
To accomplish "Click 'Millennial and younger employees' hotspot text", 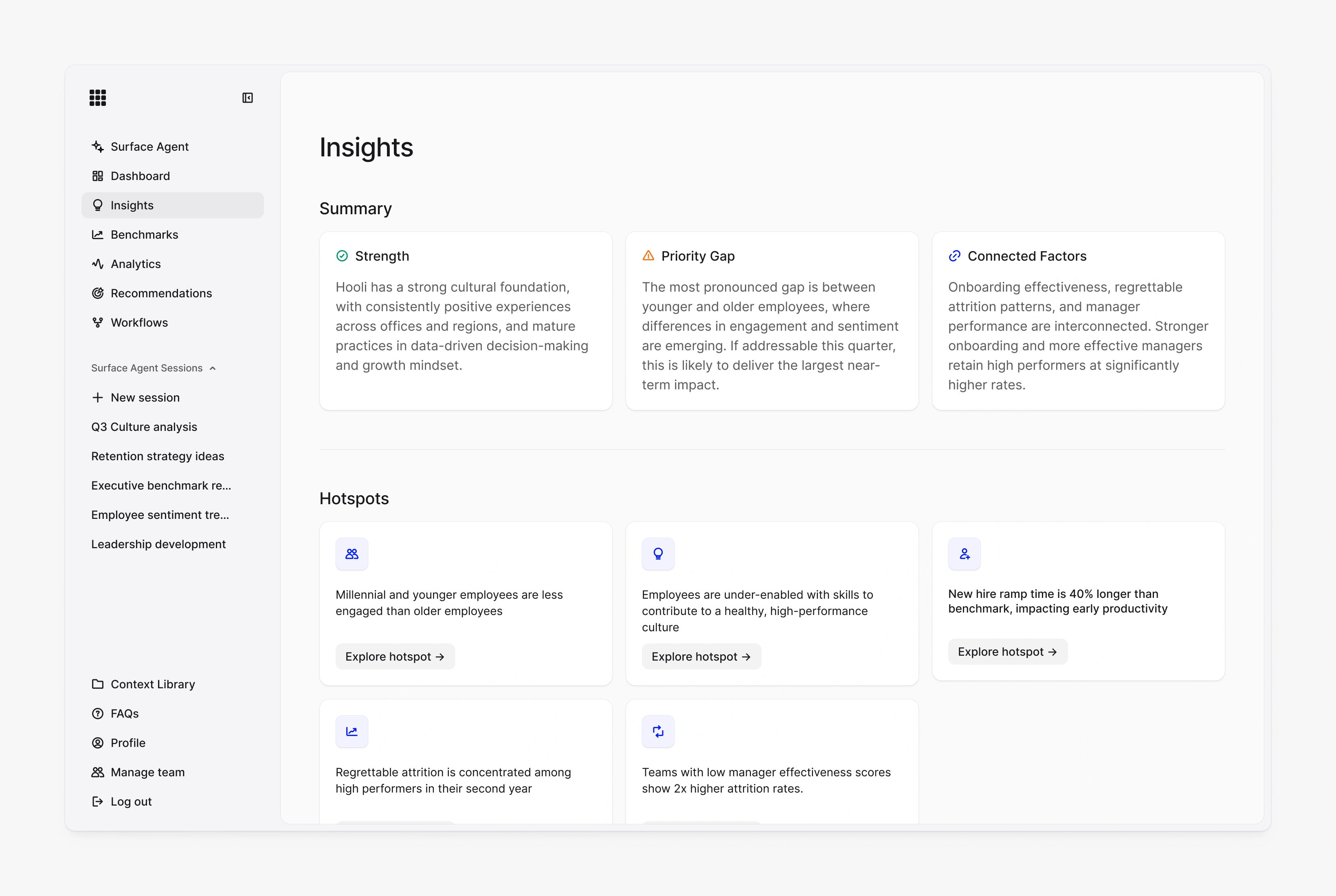I will 449,603.
